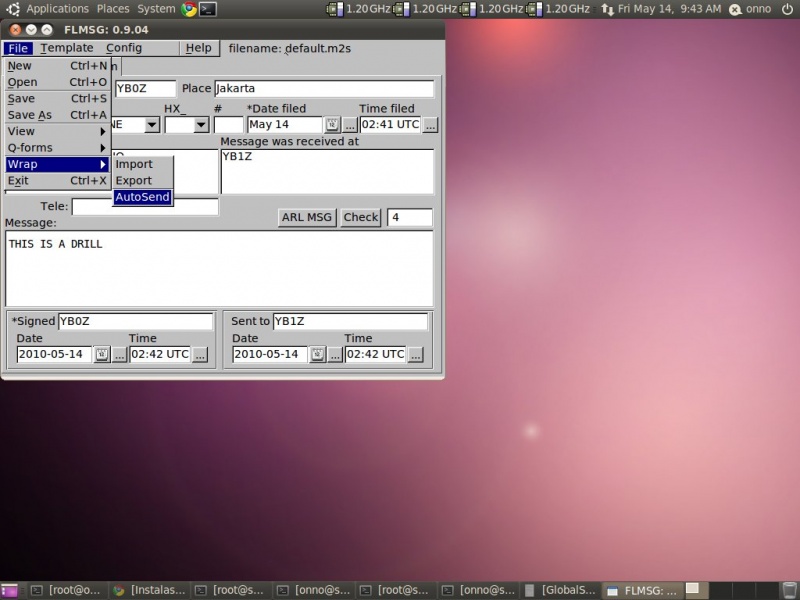Screen dimensions: 800x600
Task: Click the power/shutdown icon in top panel
Action: pos(736,9)
